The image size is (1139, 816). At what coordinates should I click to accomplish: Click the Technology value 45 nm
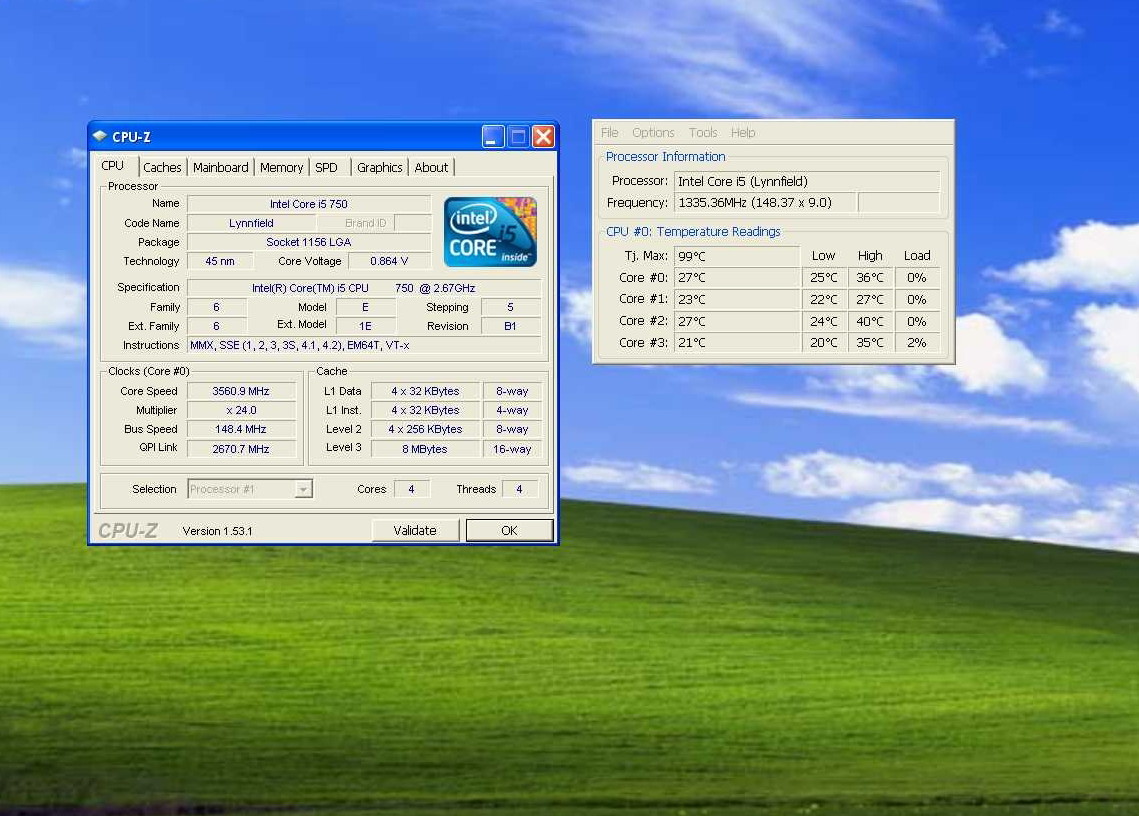220,261
